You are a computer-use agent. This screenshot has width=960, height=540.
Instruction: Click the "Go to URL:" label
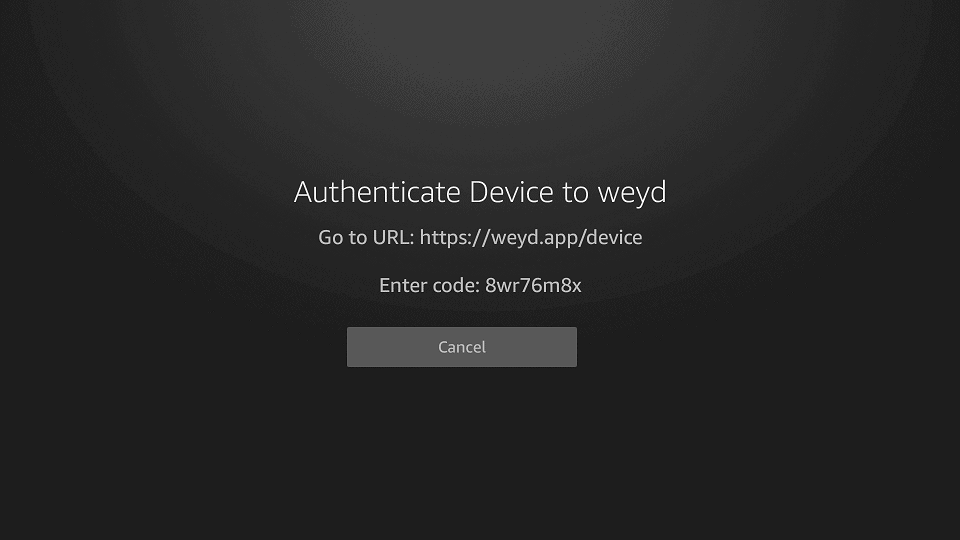366,238
